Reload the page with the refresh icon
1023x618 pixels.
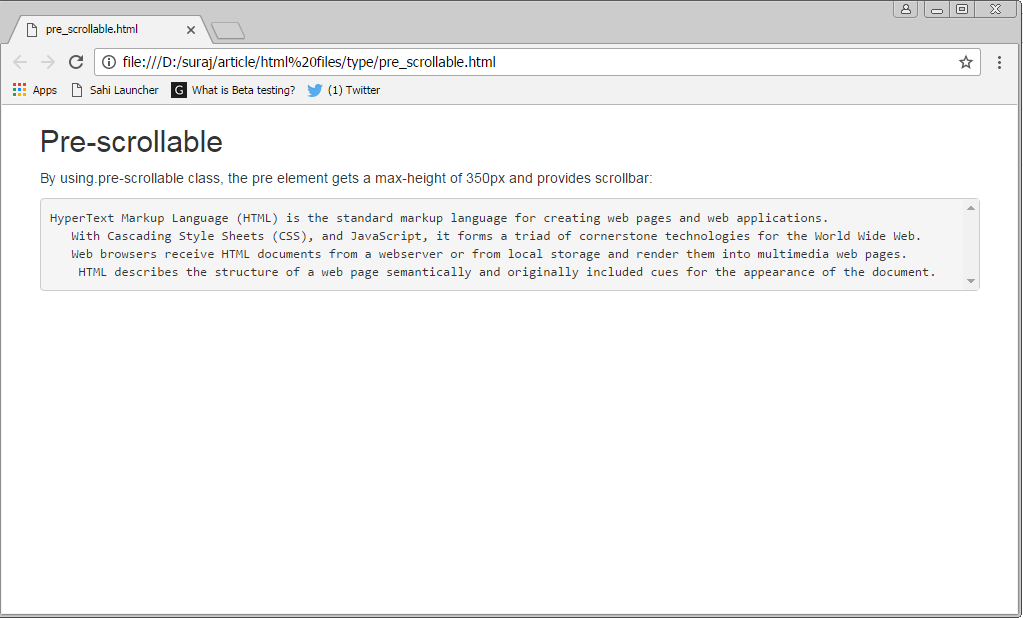[76, 62]
